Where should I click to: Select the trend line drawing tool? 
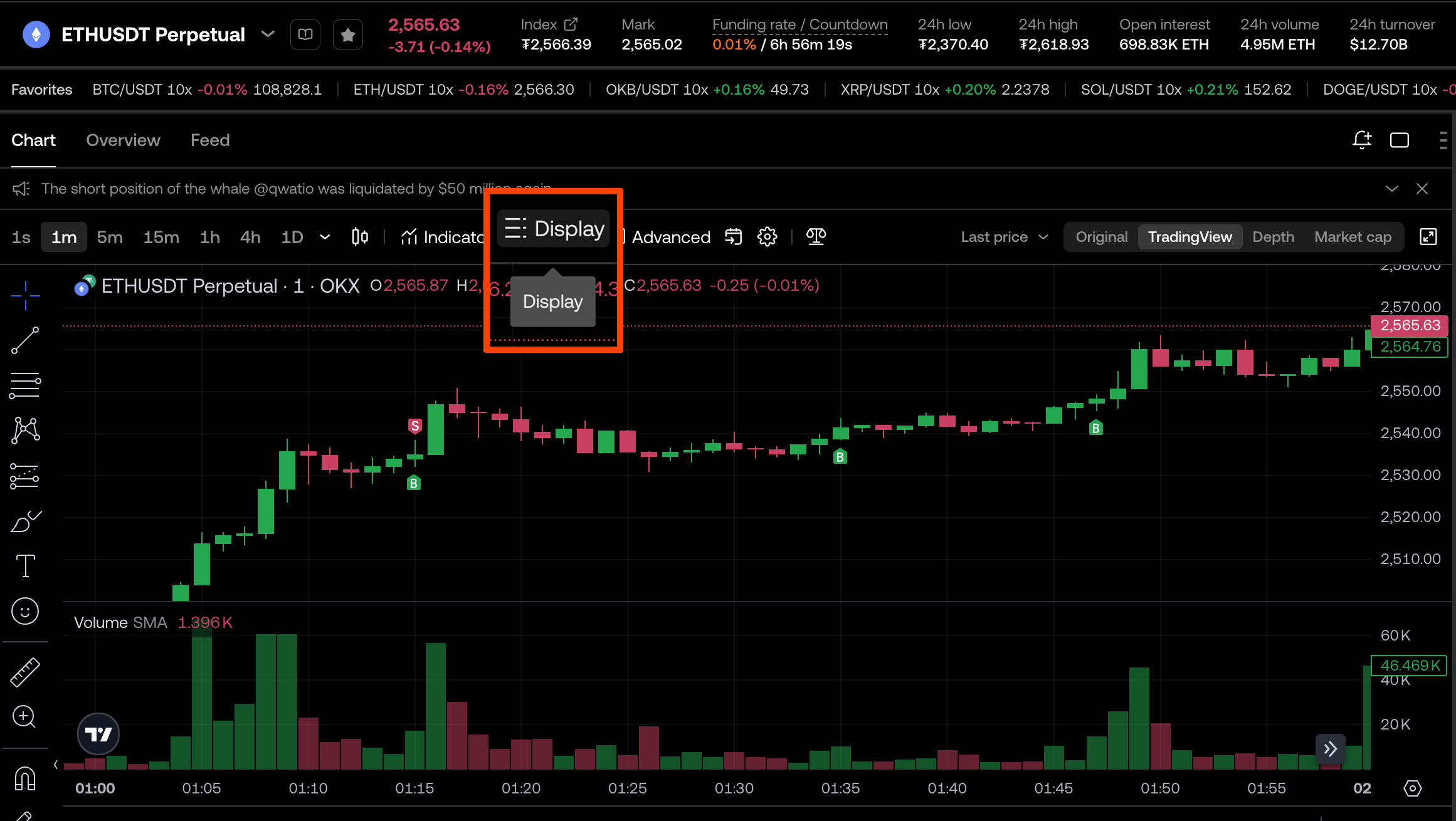click(25, 340)
